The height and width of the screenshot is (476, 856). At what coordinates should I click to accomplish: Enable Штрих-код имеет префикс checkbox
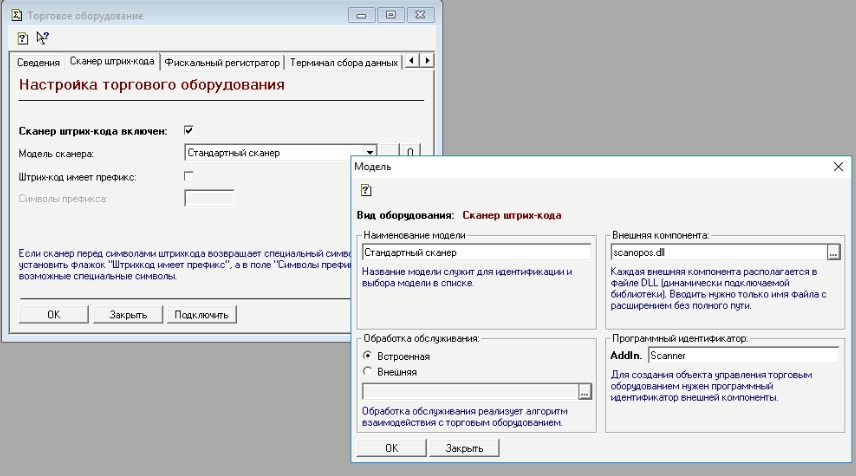point(189,176)
